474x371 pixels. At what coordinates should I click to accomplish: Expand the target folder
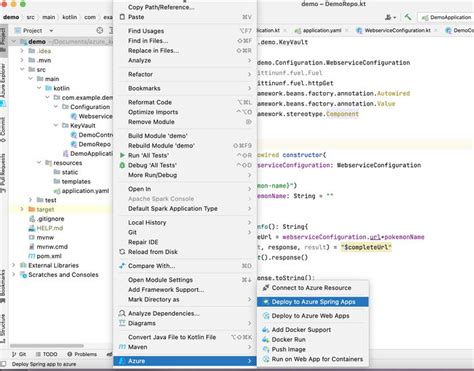coord(22,209)
